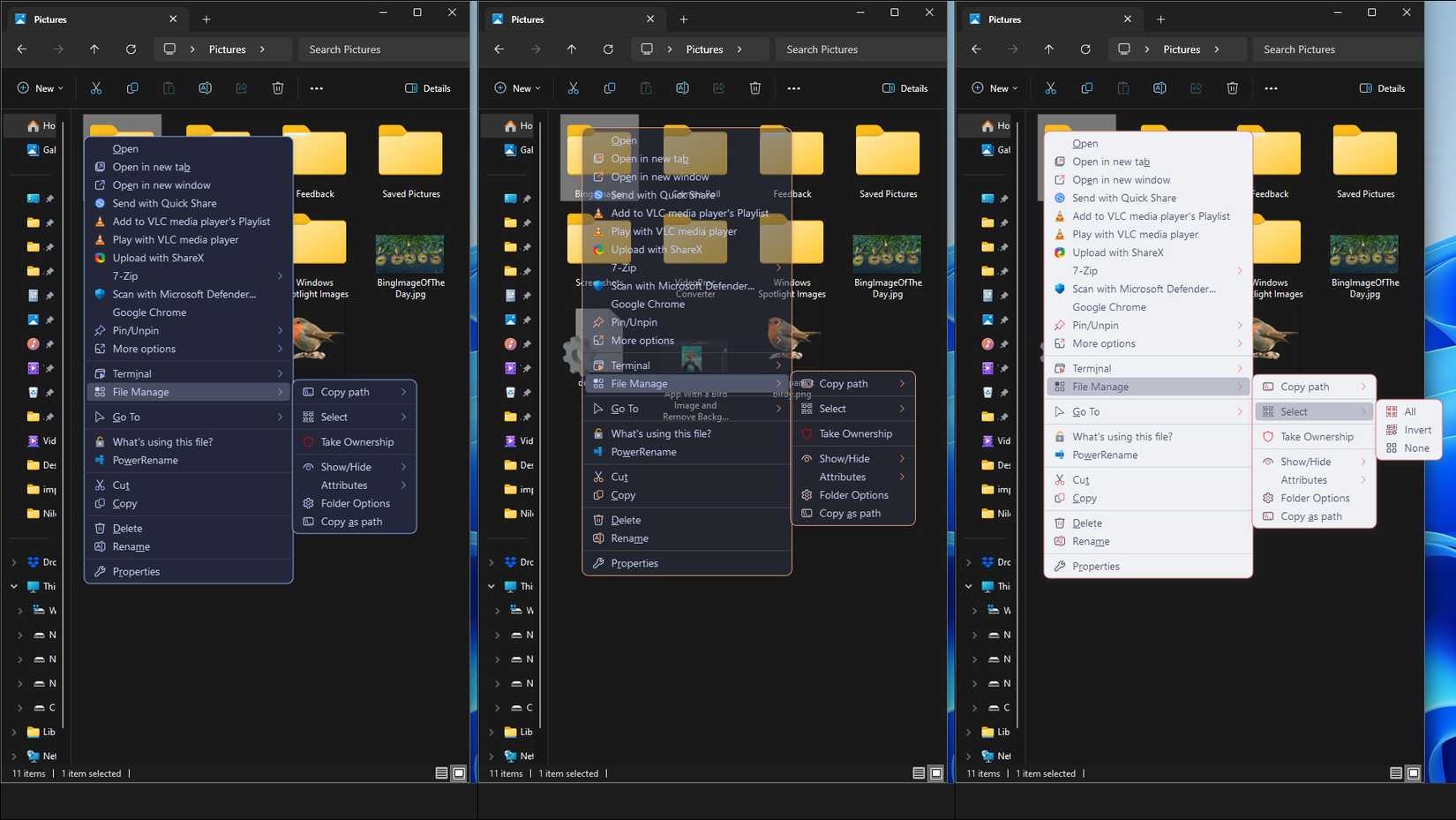Viewport: 1456px width, 820px height.
Task: Collapse the This PC tree item
Action: click(x=13, y=586)
